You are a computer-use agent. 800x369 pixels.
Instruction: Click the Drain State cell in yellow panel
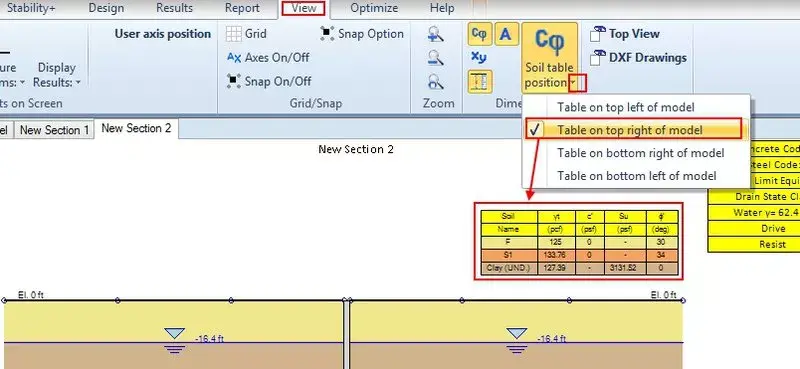point(754,197)
